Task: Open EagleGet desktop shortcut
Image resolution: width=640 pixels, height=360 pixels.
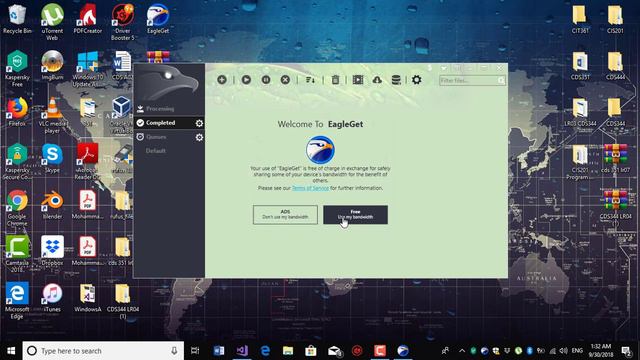Action: [158, 19]
